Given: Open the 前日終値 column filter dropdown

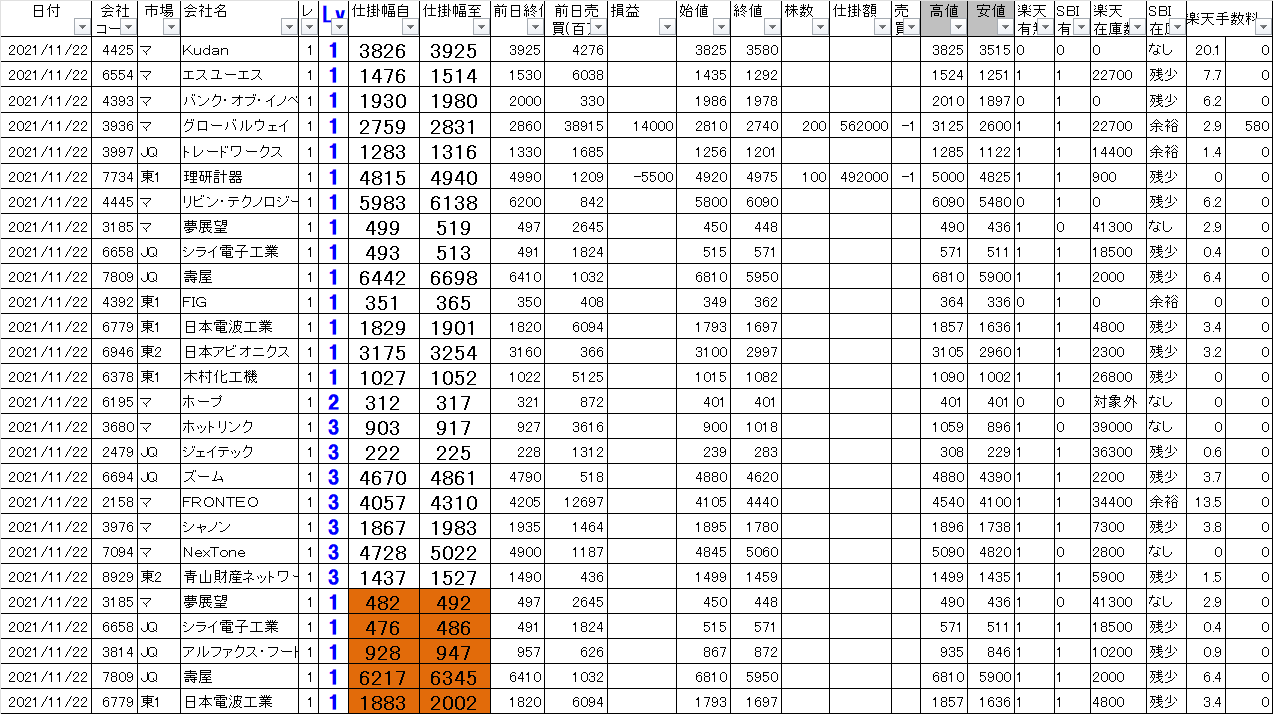Looking at the screenshot, I should tap(535, 28).
